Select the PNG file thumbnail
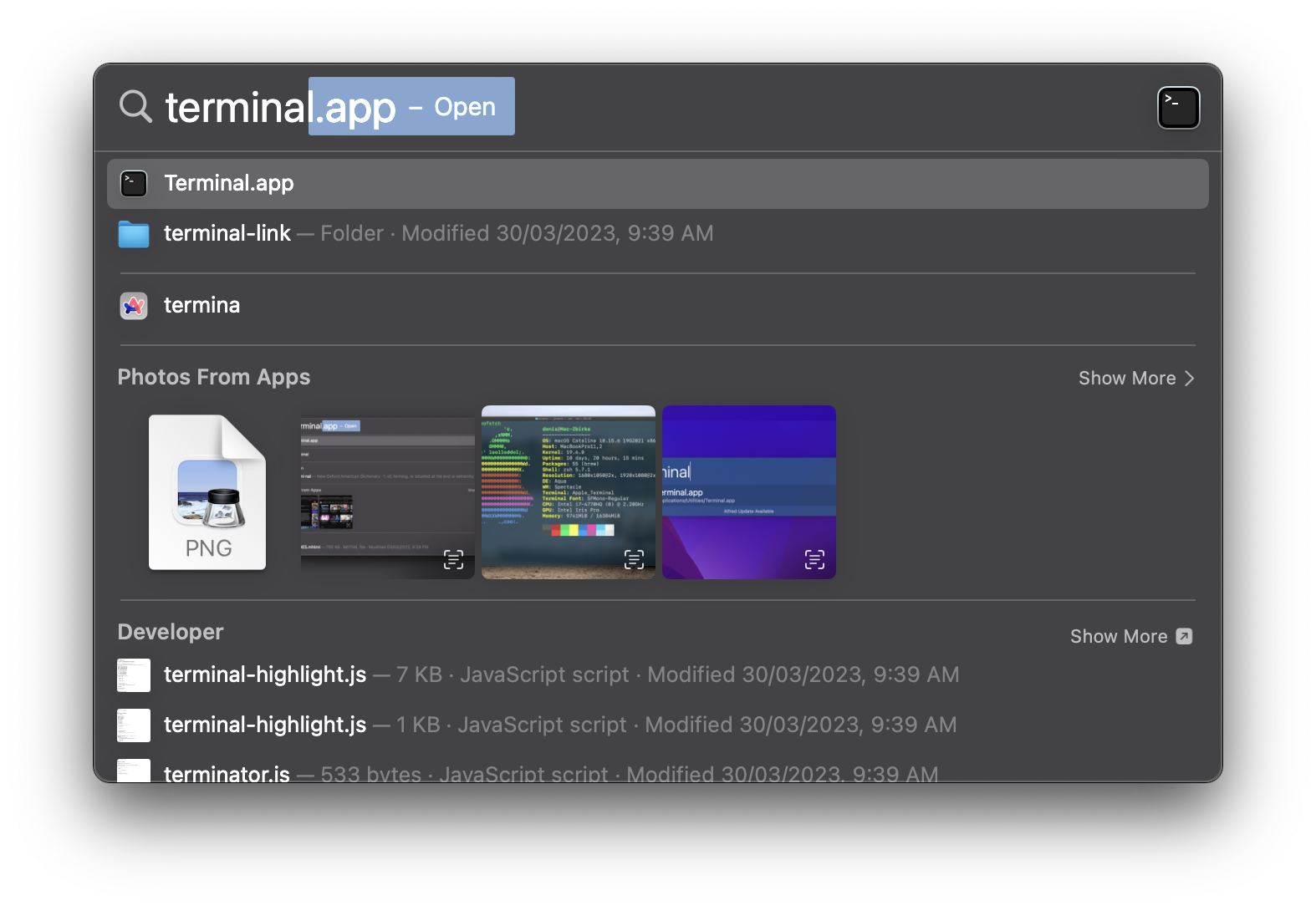The image size is (1316, 906). click(207, 492)
